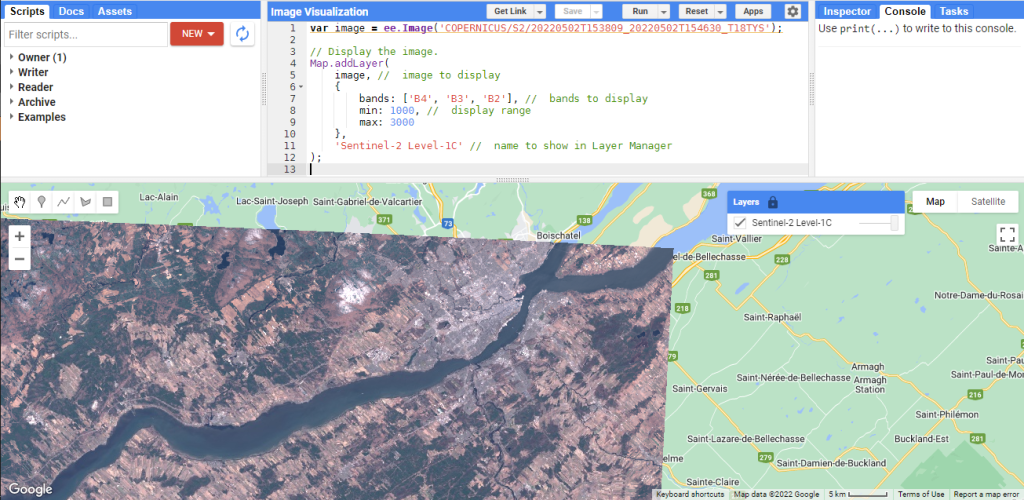Select the draw line tool
This screenshot has height=500, width=1024.
click(x=64, y=202)
